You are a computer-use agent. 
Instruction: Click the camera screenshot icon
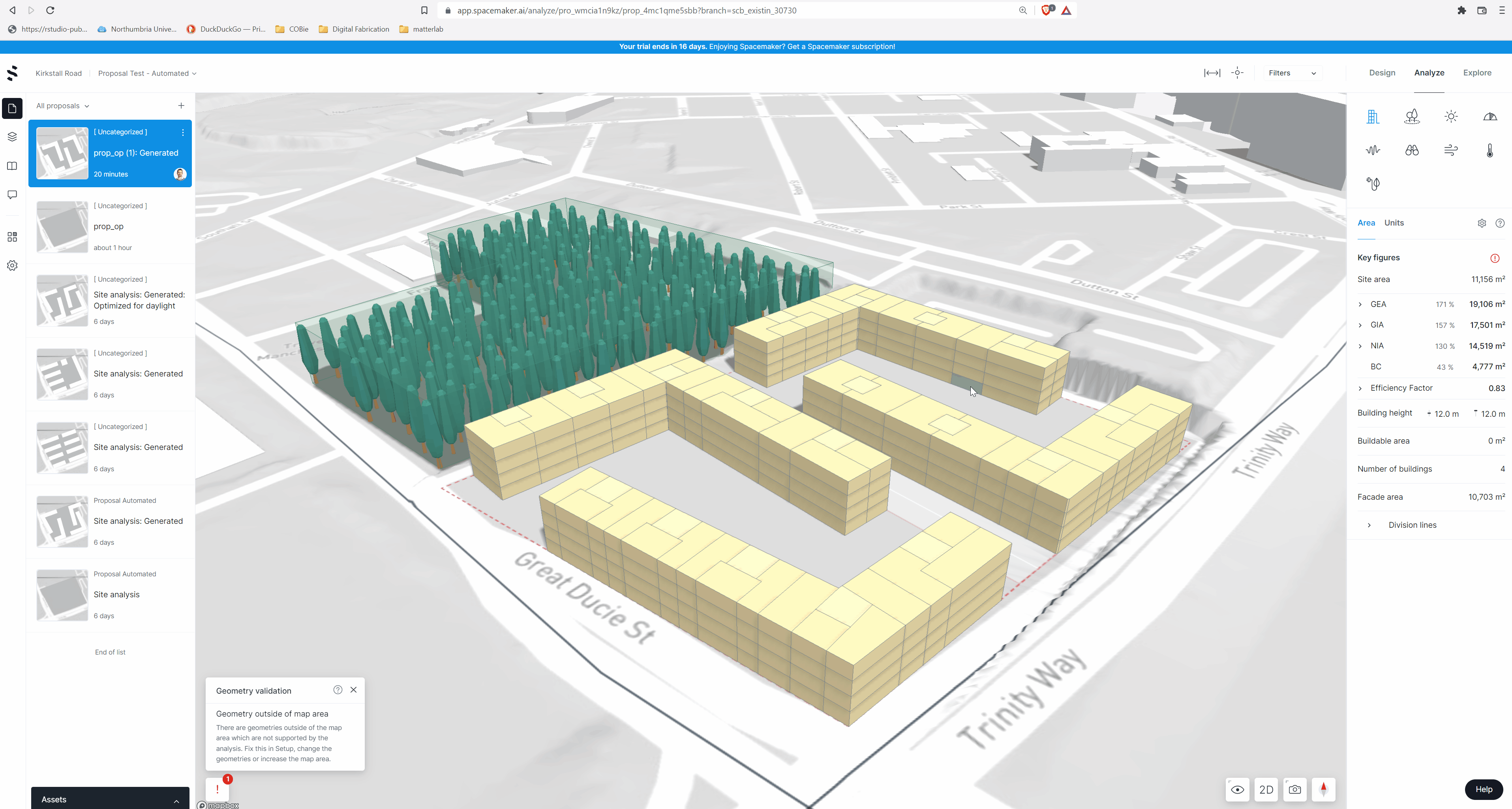(x=1294, y=789)
